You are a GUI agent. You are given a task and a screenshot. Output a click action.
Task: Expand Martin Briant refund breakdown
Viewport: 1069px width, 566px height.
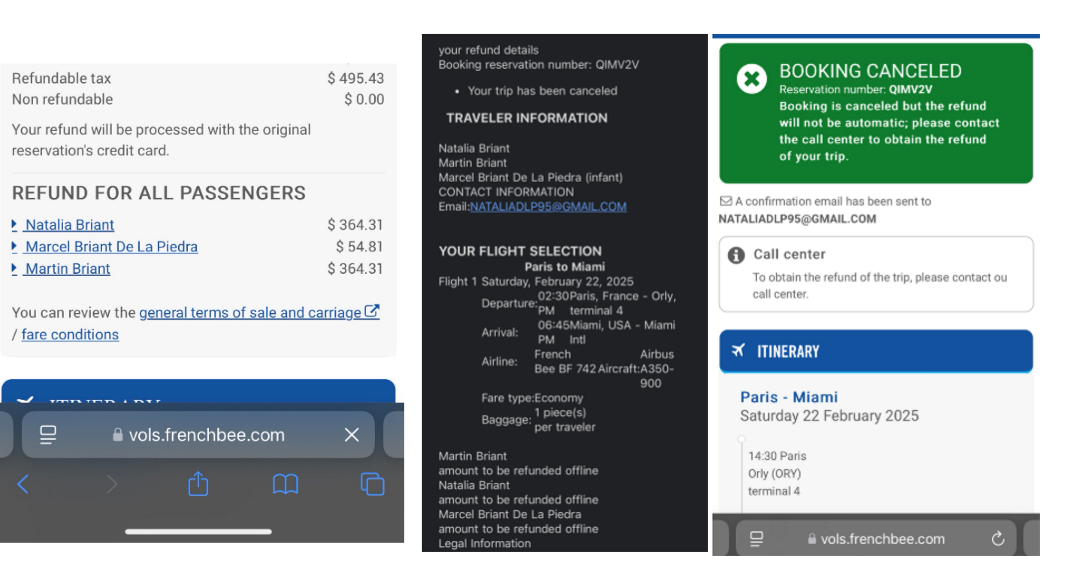[x=67, y=269]
